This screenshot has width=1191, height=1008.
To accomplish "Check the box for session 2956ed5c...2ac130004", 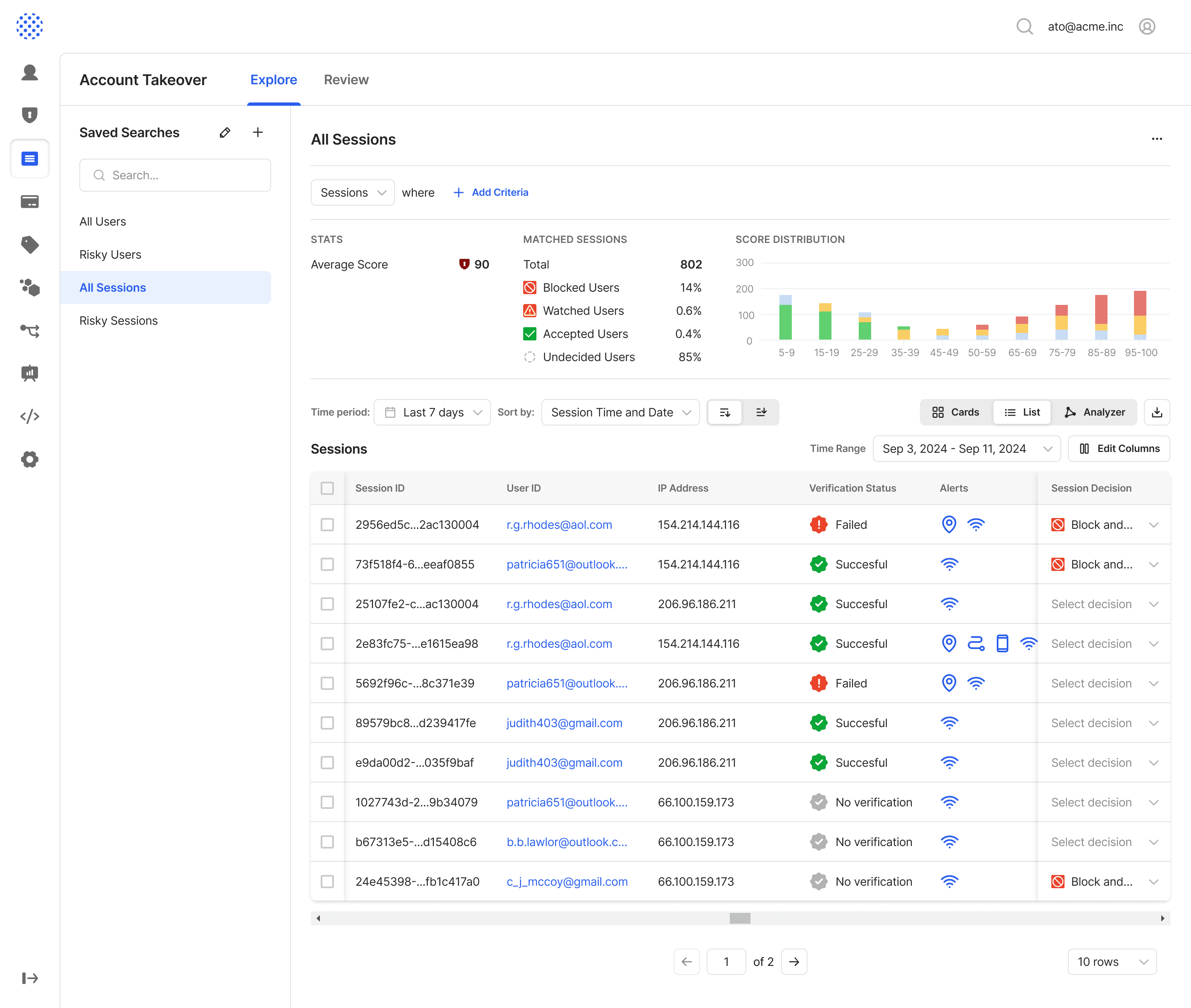I will [x=327, y=525].
